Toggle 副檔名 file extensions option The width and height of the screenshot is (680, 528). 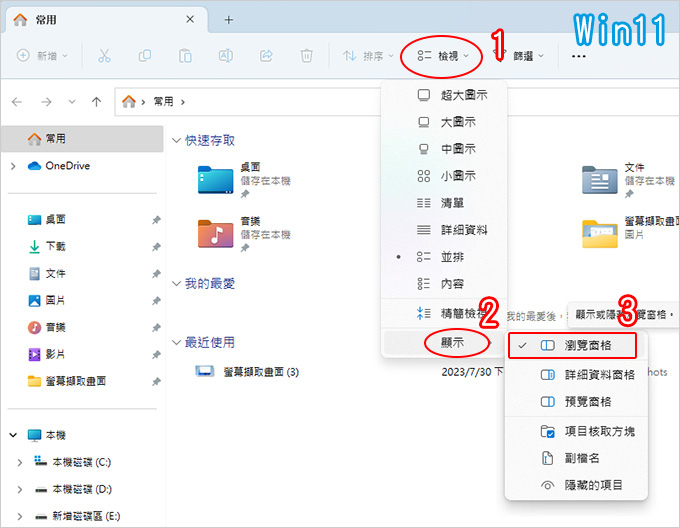click(x=576, y=458)
